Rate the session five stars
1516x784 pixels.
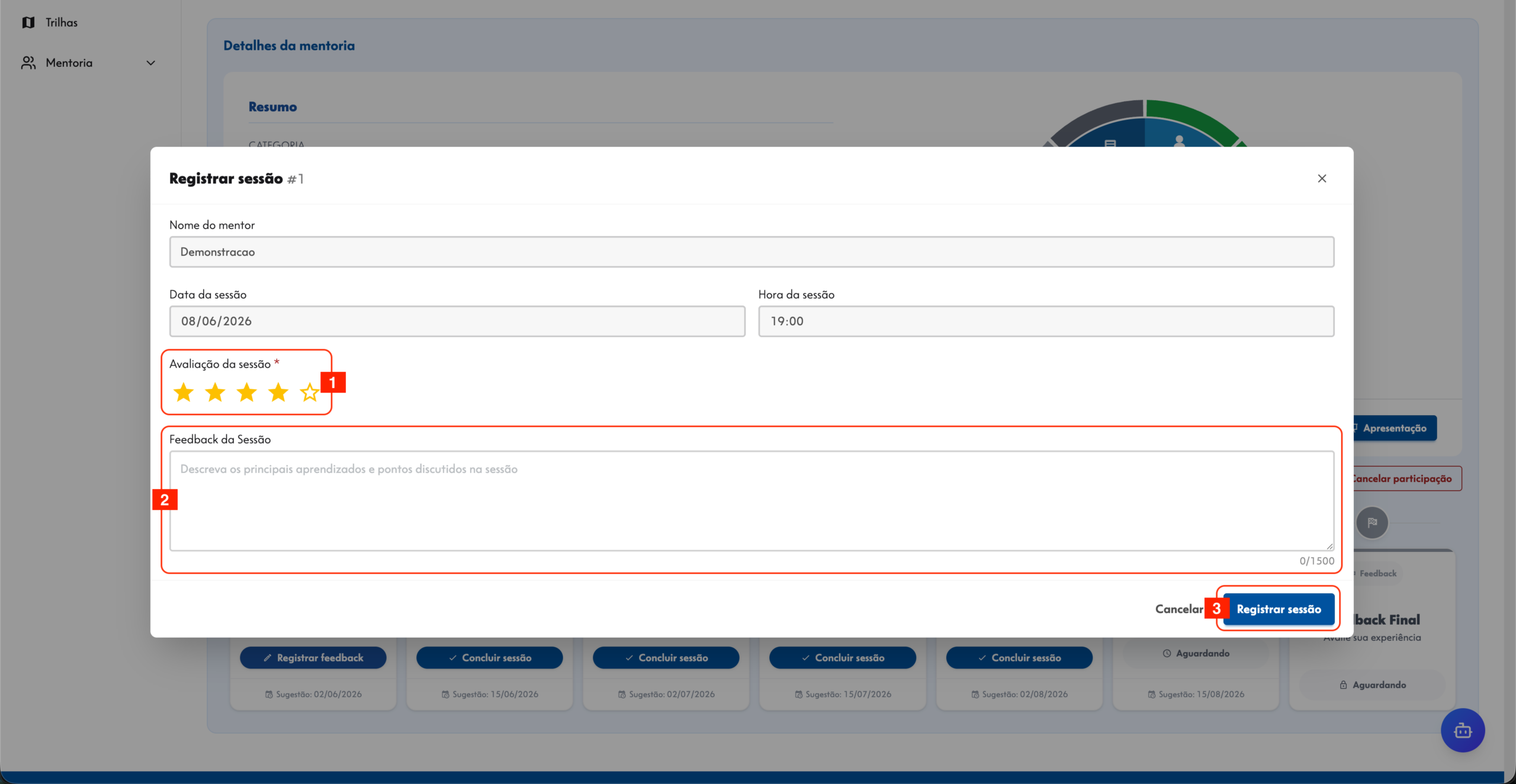(x=309, y=392)
